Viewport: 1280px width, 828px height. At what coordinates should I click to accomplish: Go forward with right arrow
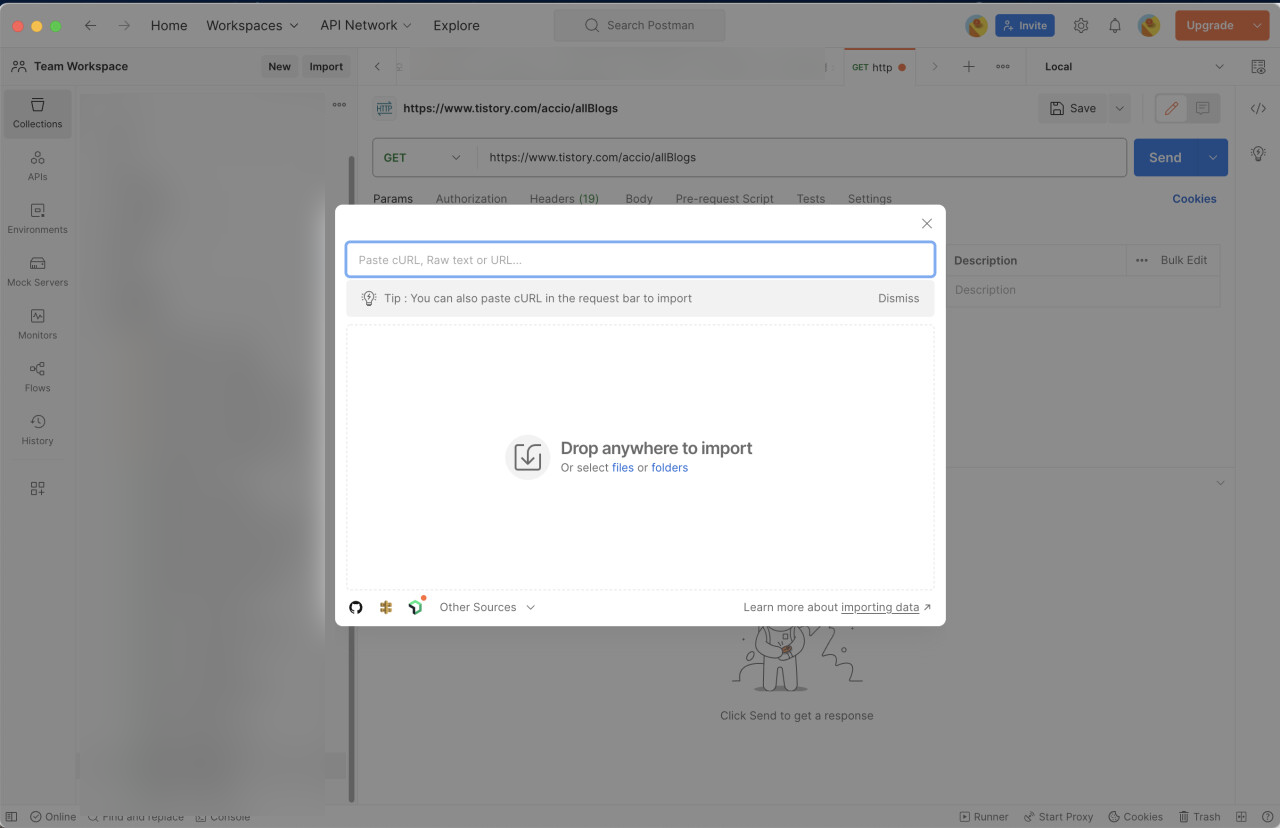[x=124, y=26]
